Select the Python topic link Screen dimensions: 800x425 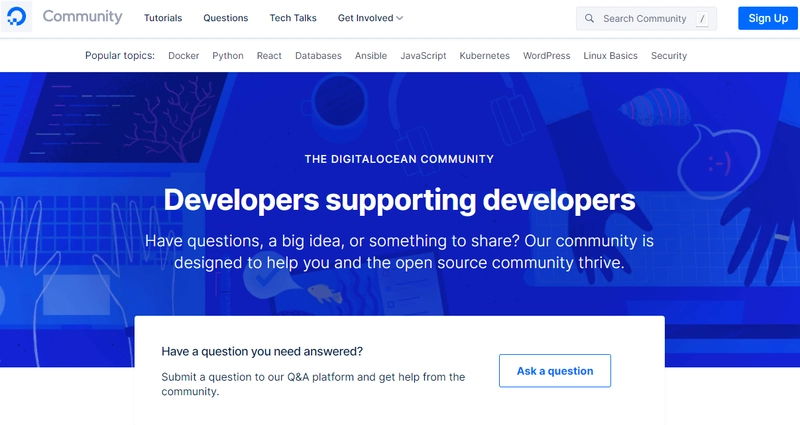[x=228, y=56]
